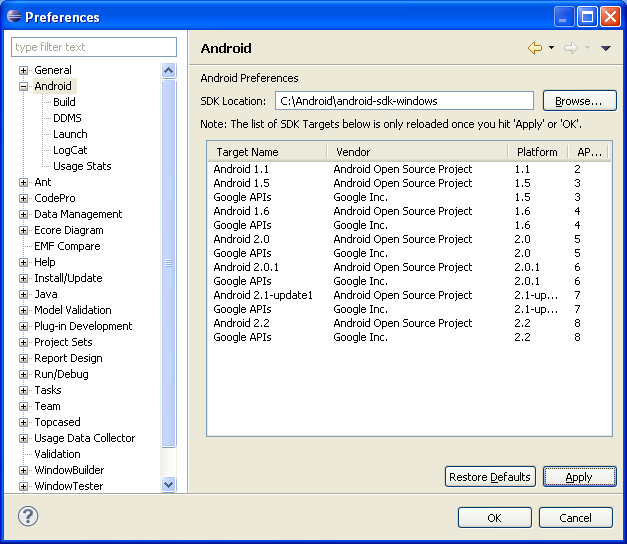Select Google APIs row with API 3
627x544 pixels.
[x=409, y=197]
